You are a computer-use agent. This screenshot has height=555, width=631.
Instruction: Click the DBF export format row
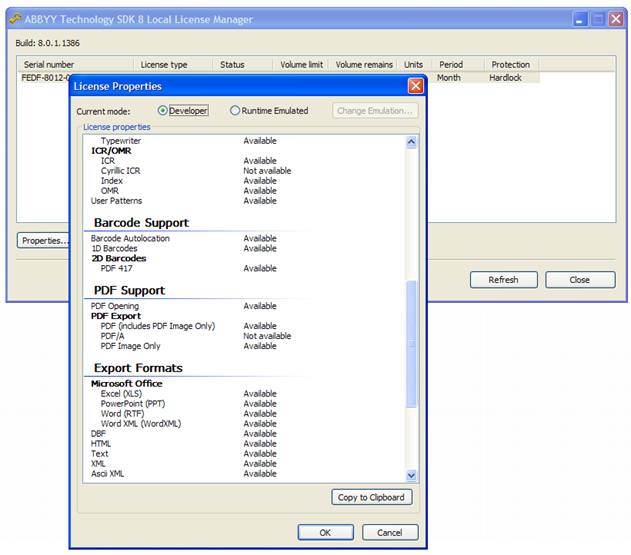(184, 434)
